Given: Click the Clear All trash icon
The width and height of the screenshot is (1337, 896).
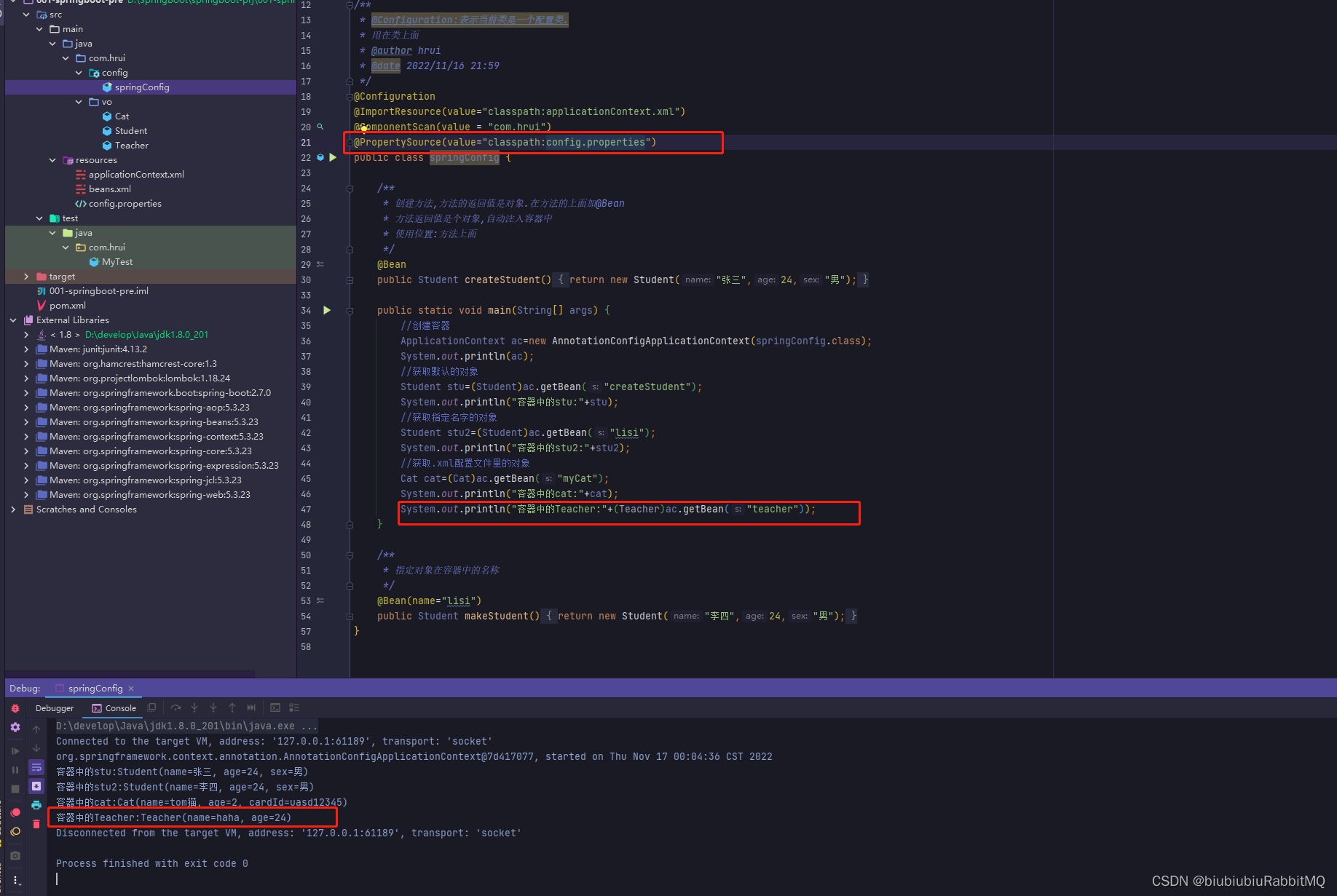Looking at the screenshot, I should (x=36, y=824).
